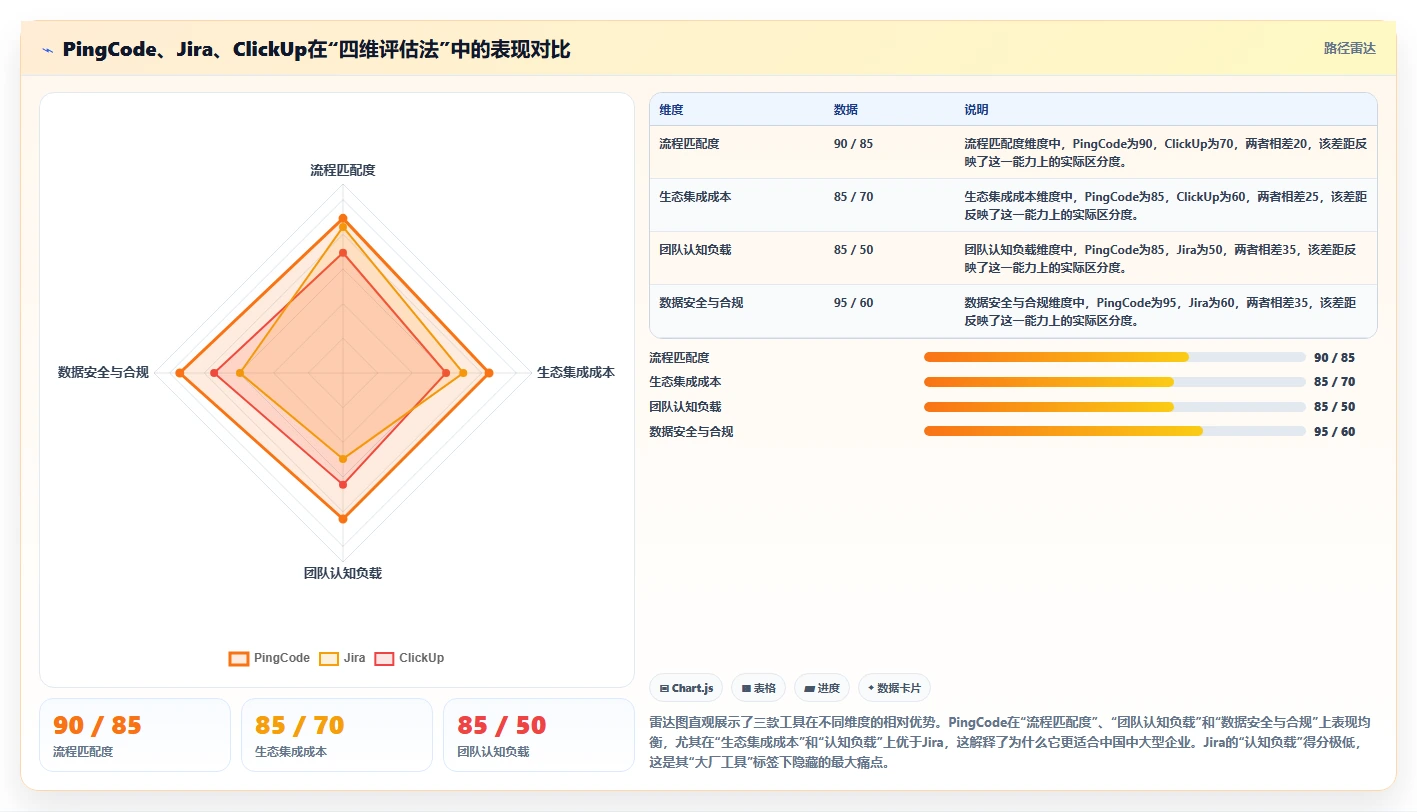Click the 数据安全与合规 radar axis label

[103, 372]
